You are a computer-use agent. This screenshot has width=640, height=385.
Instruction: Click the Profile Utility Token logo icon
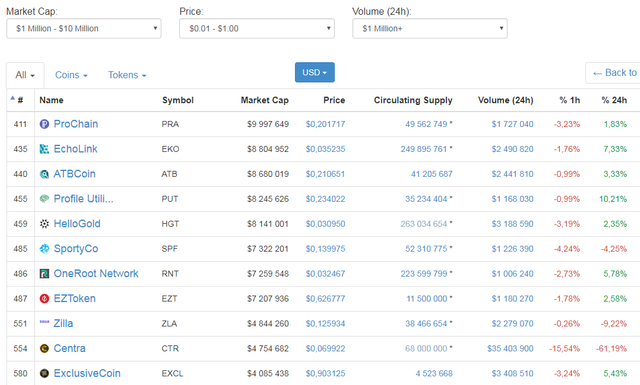point(44,199)
